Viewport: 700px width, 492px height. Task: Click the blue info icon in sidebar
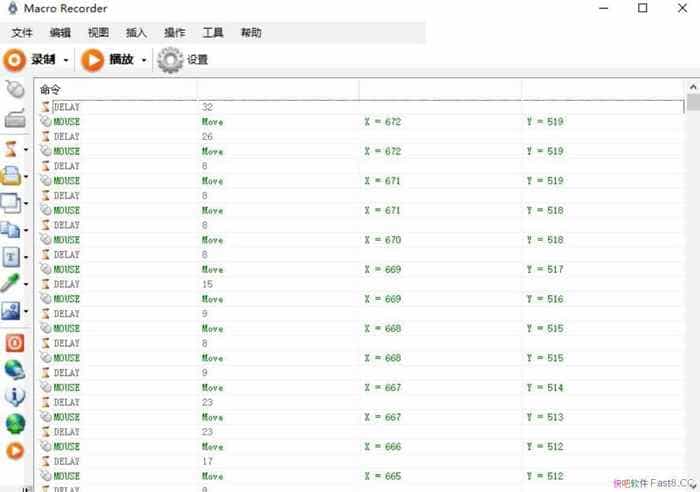[14, 396]
